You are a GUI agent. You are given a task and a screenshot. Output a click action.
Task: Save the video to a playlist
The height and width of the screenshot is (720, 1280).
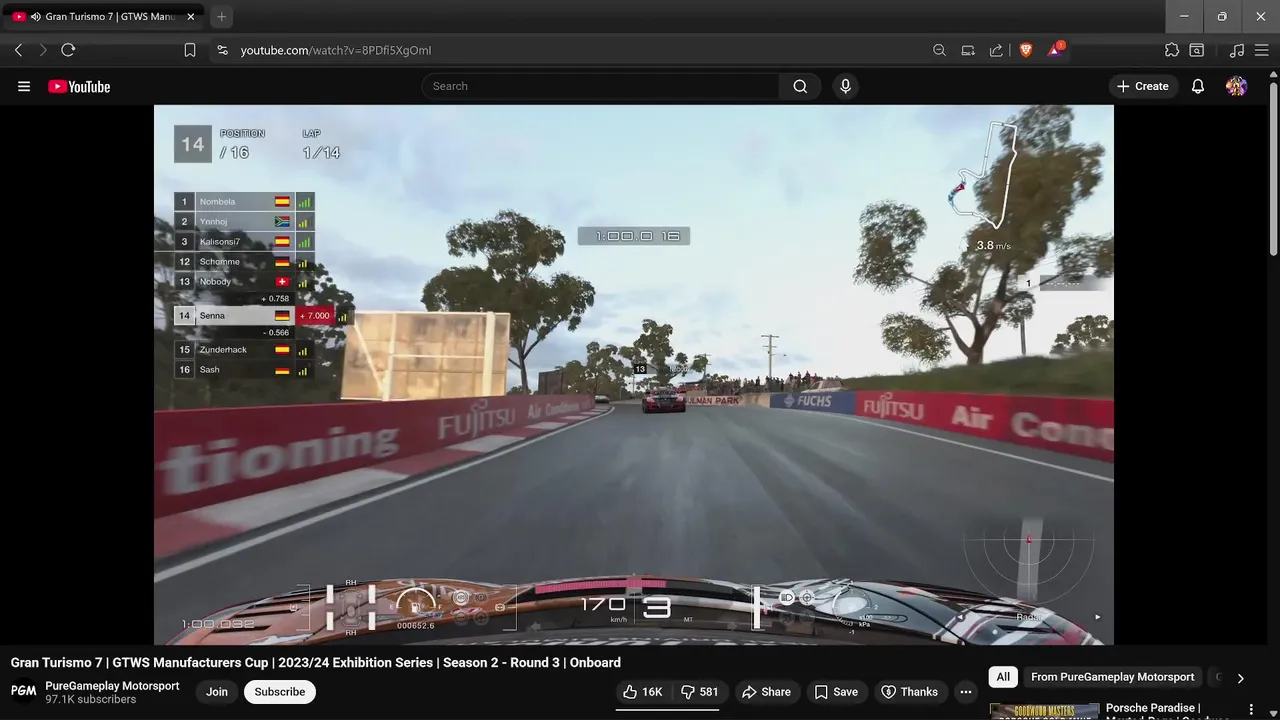click(x=836, y=692)
